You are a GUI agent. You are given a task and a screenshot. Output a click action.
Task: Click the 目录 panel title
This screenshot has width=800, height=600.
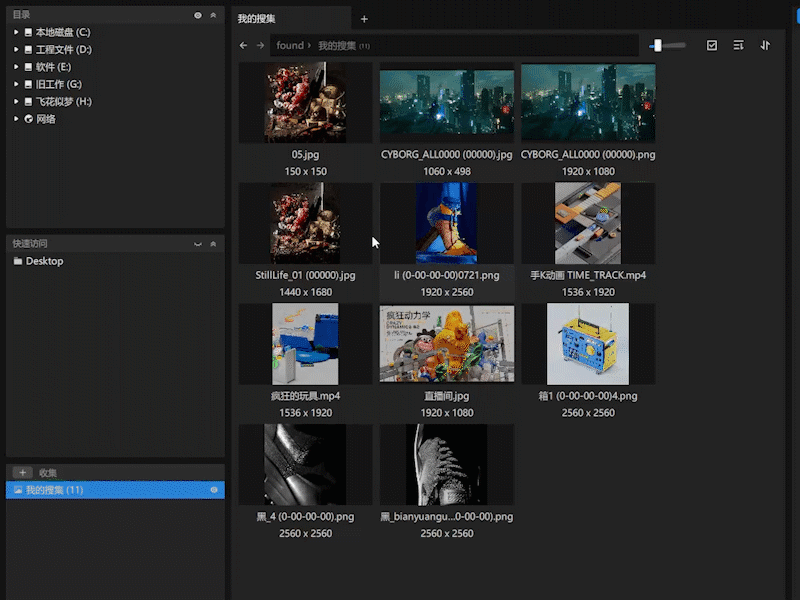(x=21, y=15)
